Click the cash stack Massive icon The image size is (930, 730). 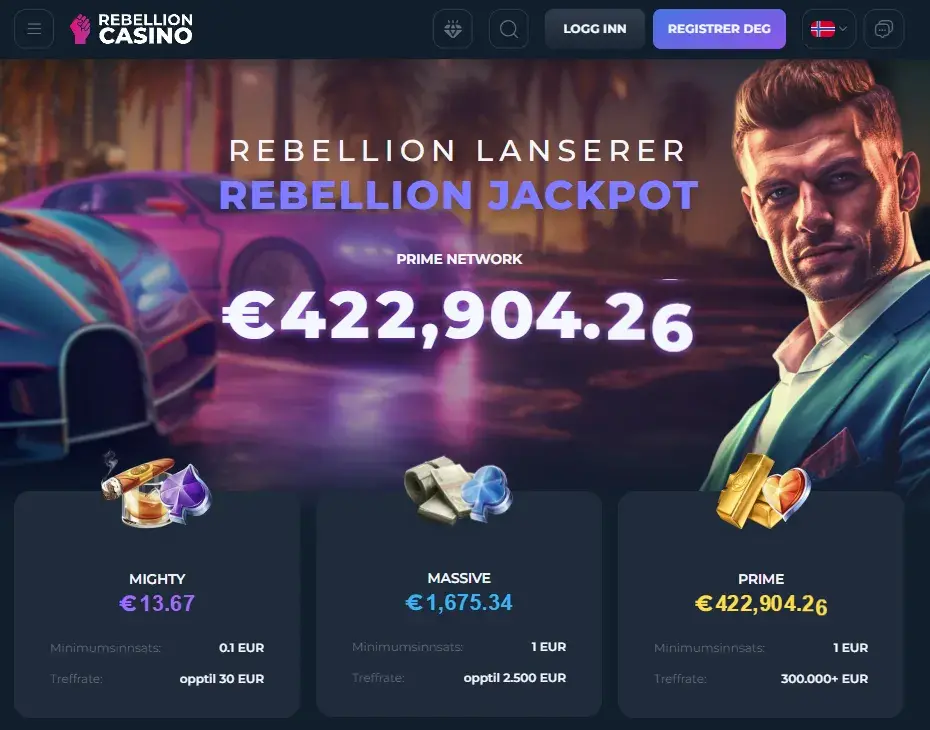pyautogui.click(x=458, y=489)
